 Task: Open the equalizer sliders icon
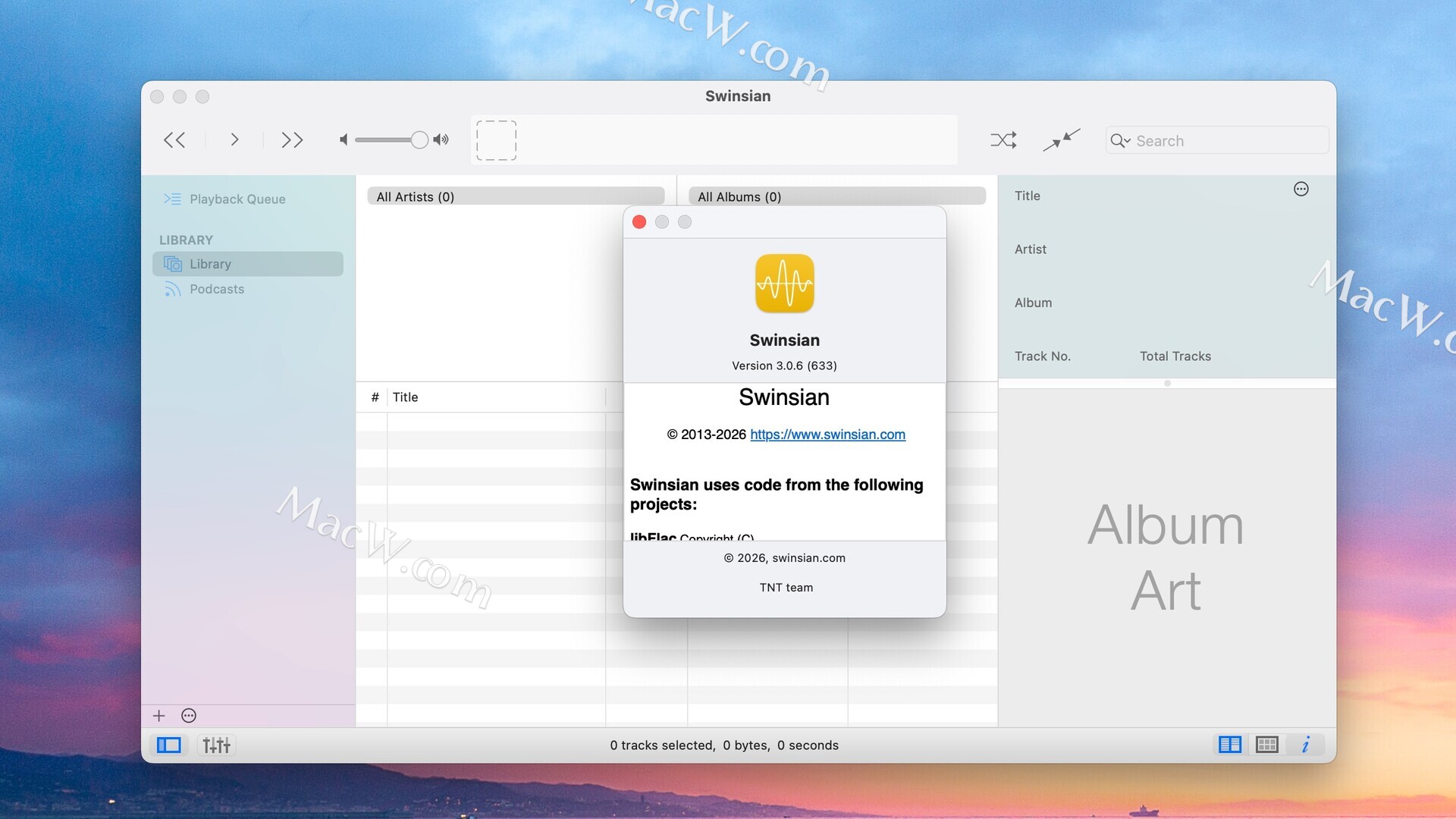216,745
